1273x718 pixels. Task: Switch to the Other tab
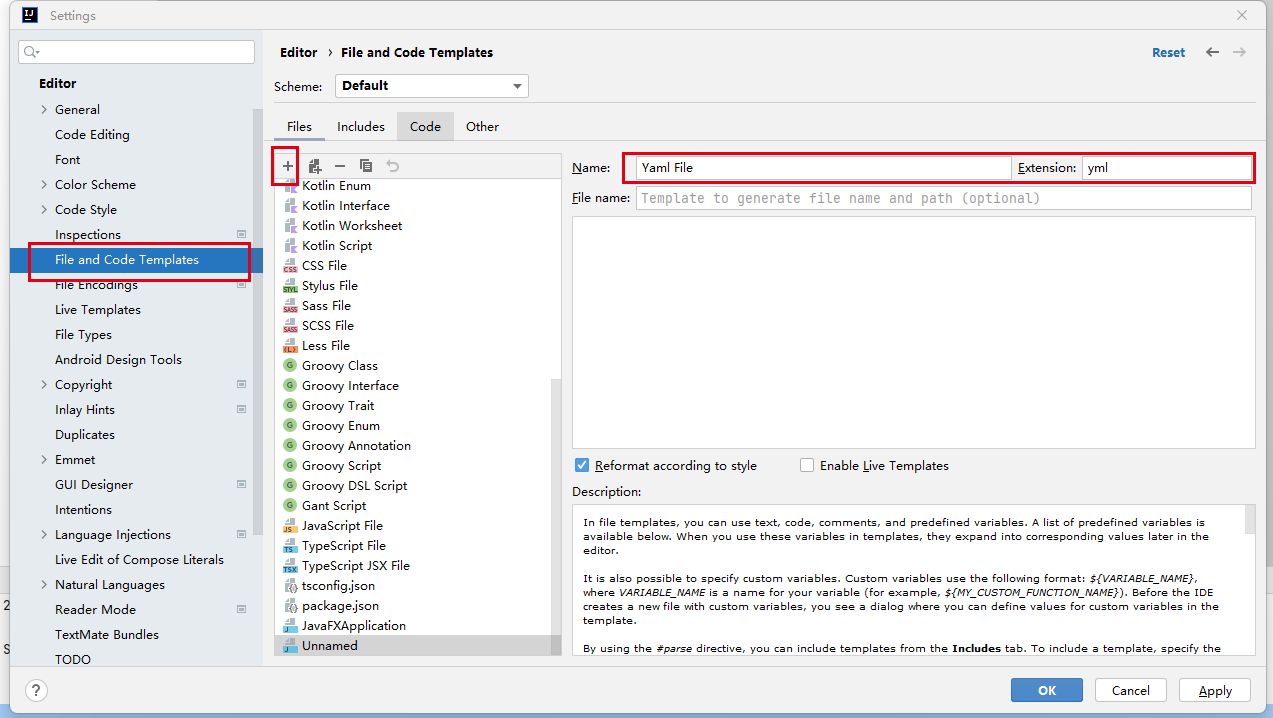coord(482,126)
